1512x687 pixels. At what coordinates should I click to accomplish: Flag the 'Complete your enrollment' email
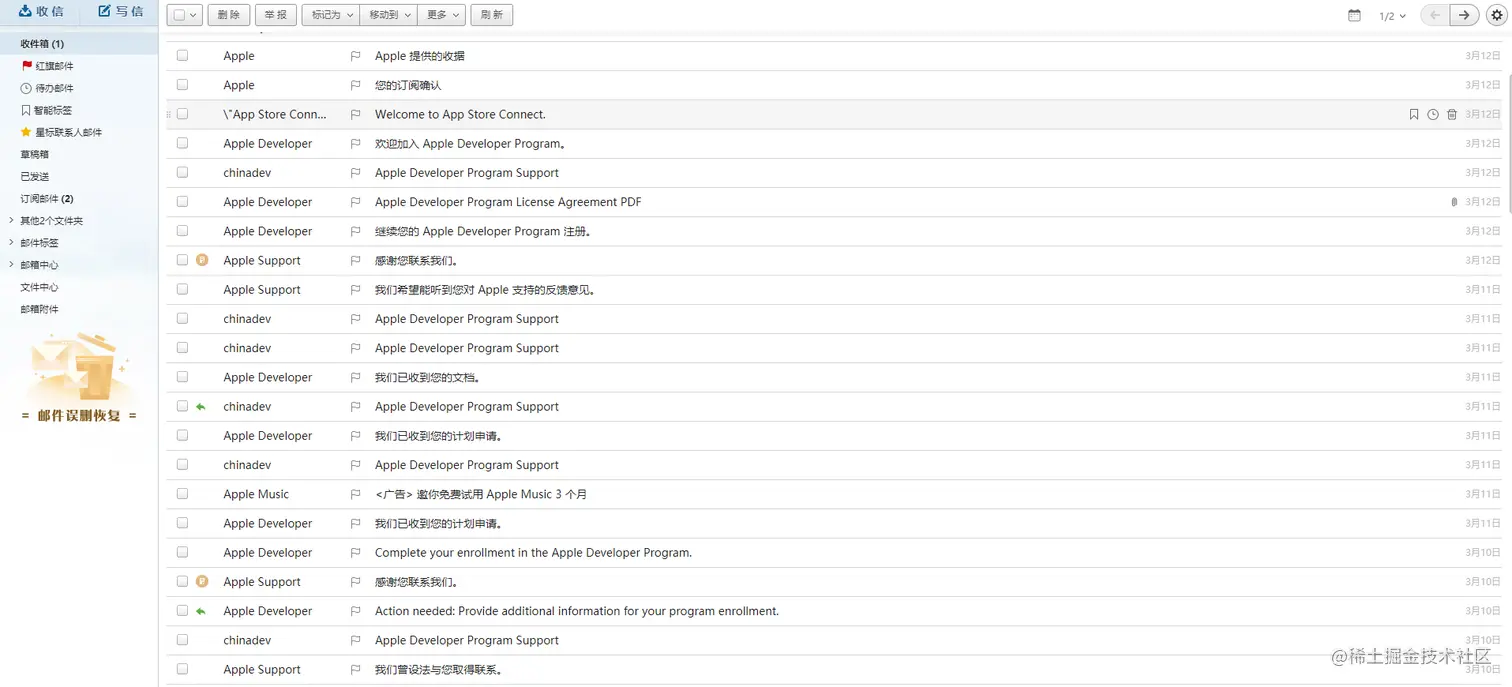tap(355, 553)
